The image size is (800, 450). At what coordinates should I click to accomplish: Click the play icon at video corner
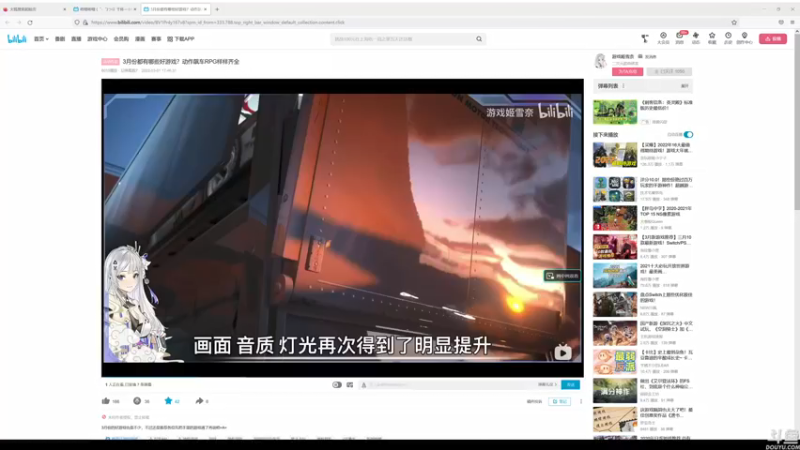563,352
